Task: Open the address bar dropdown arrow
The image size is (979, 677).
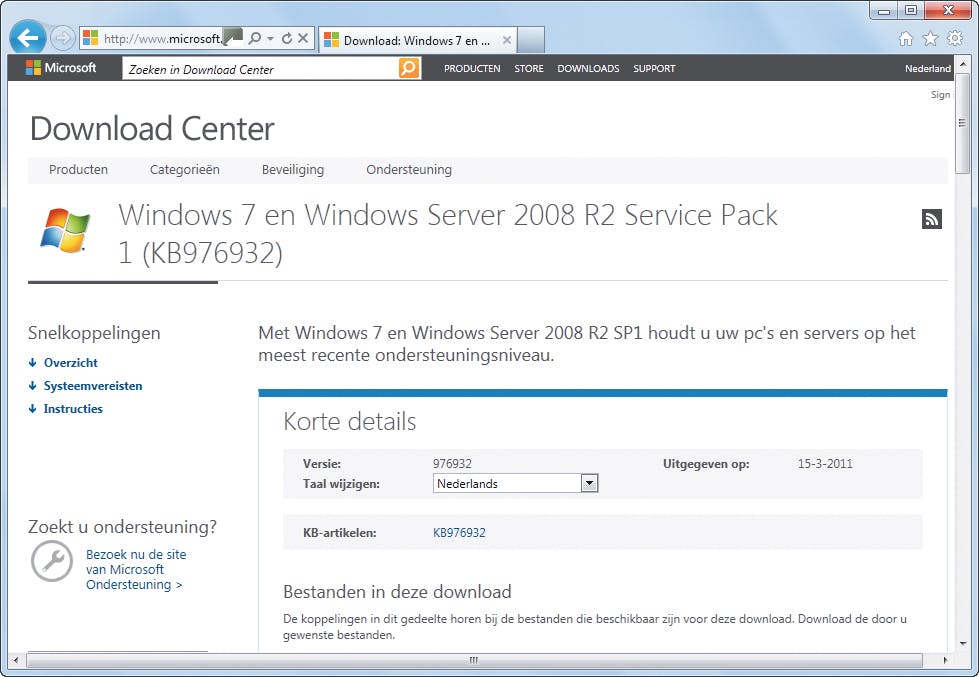Action: pyautogui.click(x=270, y=39)
